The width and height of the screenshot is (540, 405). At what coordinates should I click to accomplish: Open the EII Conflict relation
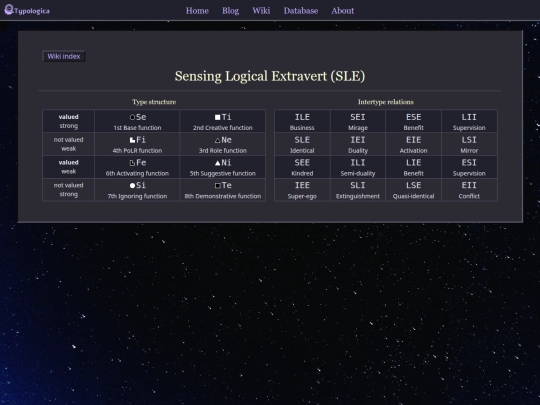pos(469,189)
